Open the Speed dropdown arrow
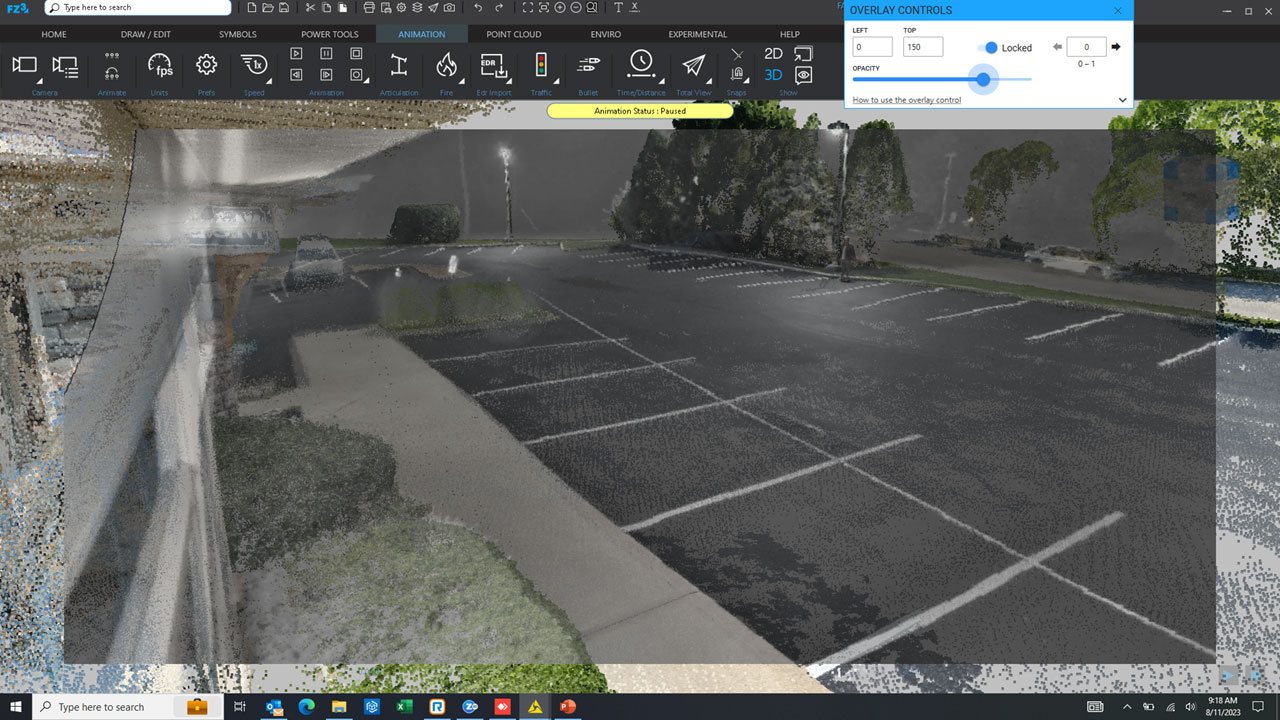Screen dimensions: 1280x720 [271, 80]
